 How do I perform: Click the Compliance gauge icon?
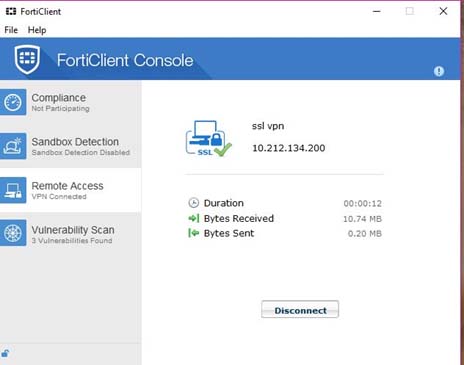point(13,102)
